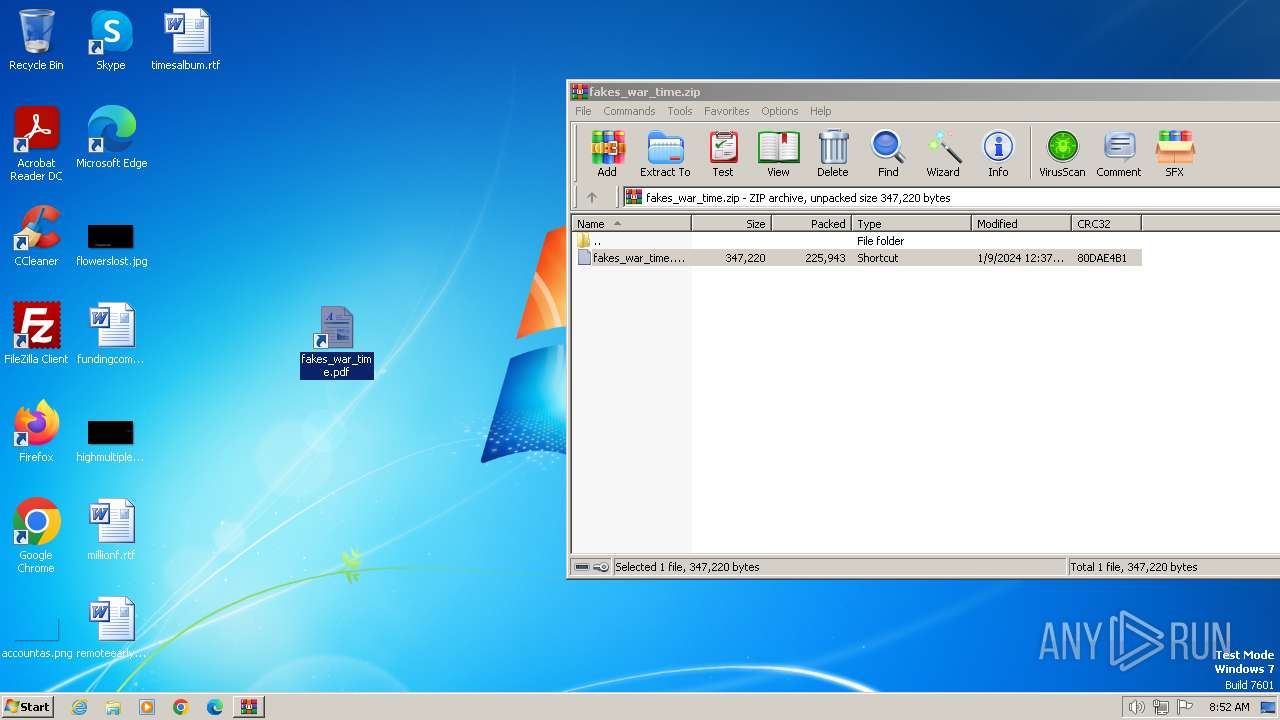1280x720 pixels.
Task: Select the fakes_war_time.pdf desktop shortcut
Action: click(x=337, y=342)
